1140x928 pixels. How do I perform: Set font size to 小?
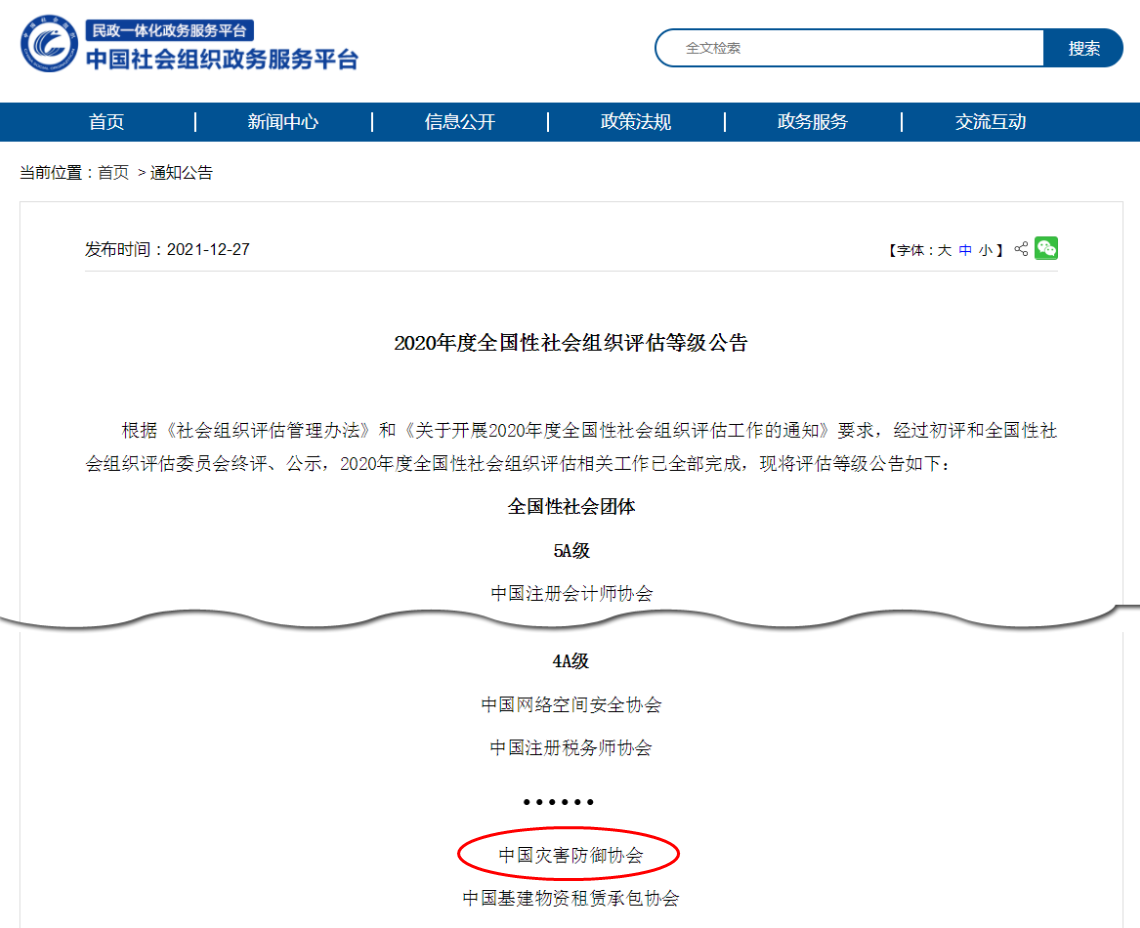tap(985, 250)
